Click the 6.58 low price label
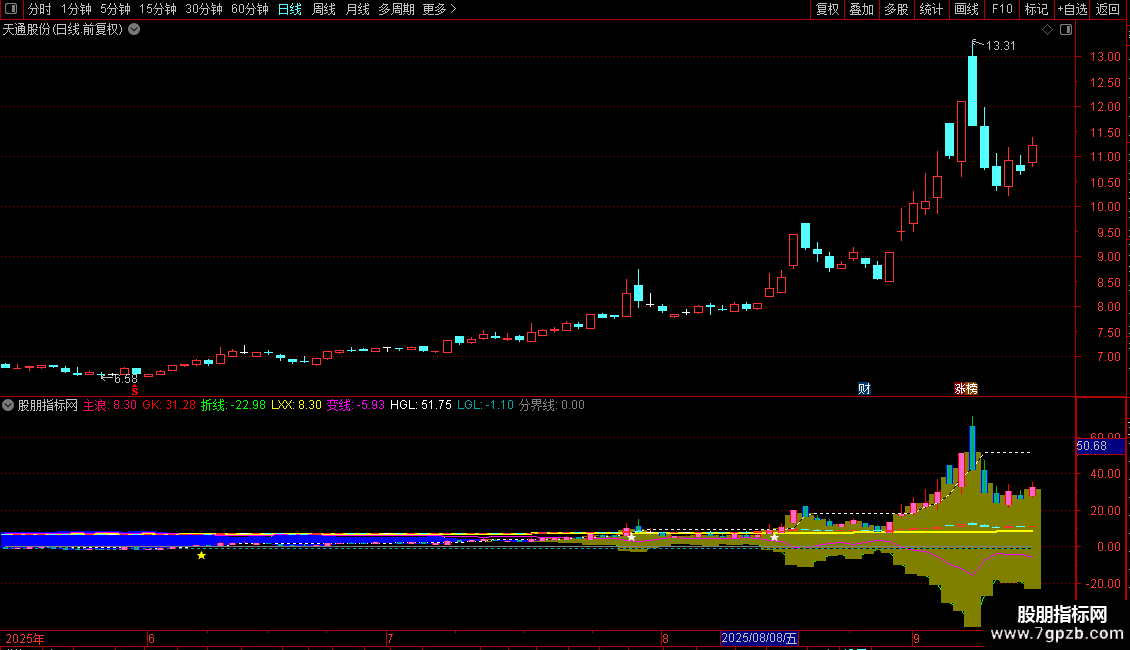This screenshot has height=650, width=1130. [125, 379]
